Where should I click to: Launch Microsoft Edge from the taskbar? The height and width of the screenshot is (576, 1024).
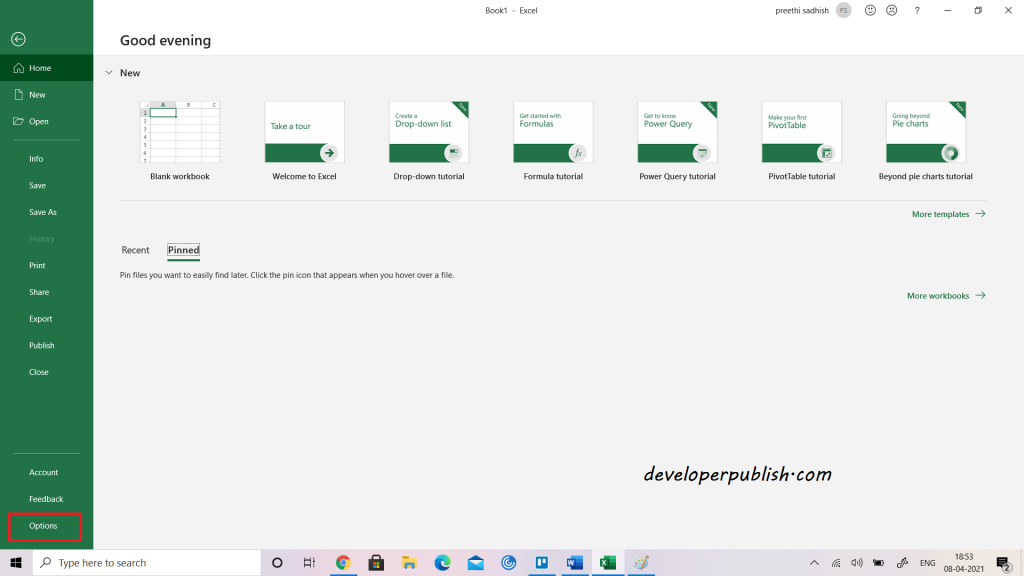click(x=442, y=562)
